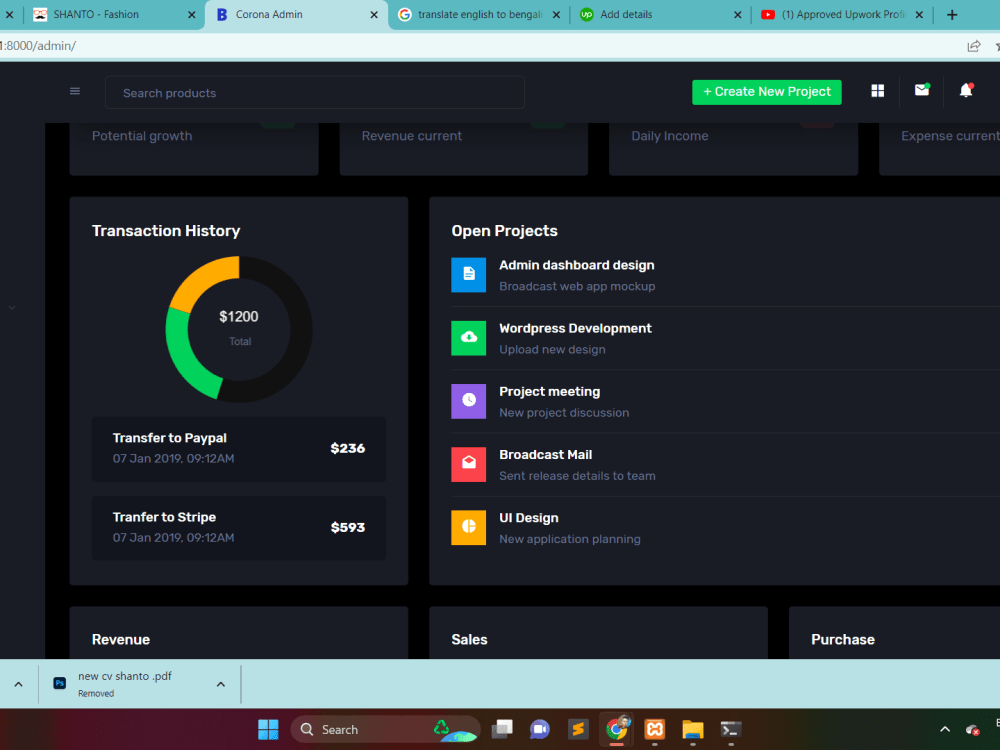Open the 'Admin dashboard design' project entry
The height and width of the screenshot is (750, 1000).
[576, 265]
